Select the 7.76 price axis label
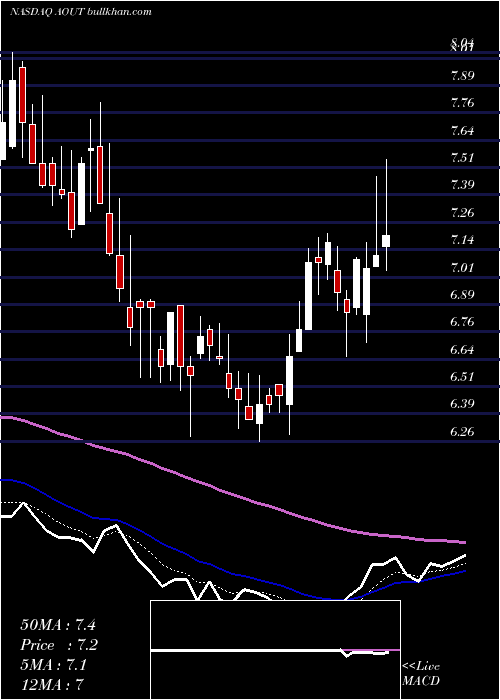 (x=462, y=103)
